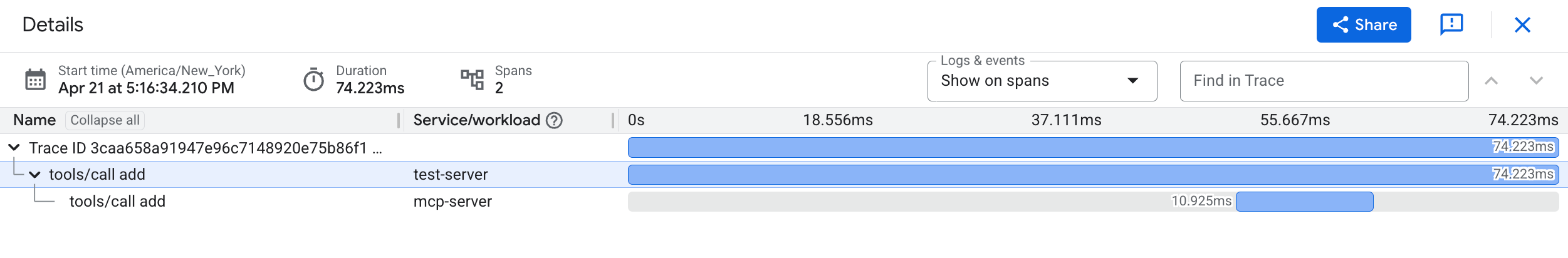Click the Trace ID 74.223ms timeline bar
The image size is (1568, 258).
[1059, 148]
